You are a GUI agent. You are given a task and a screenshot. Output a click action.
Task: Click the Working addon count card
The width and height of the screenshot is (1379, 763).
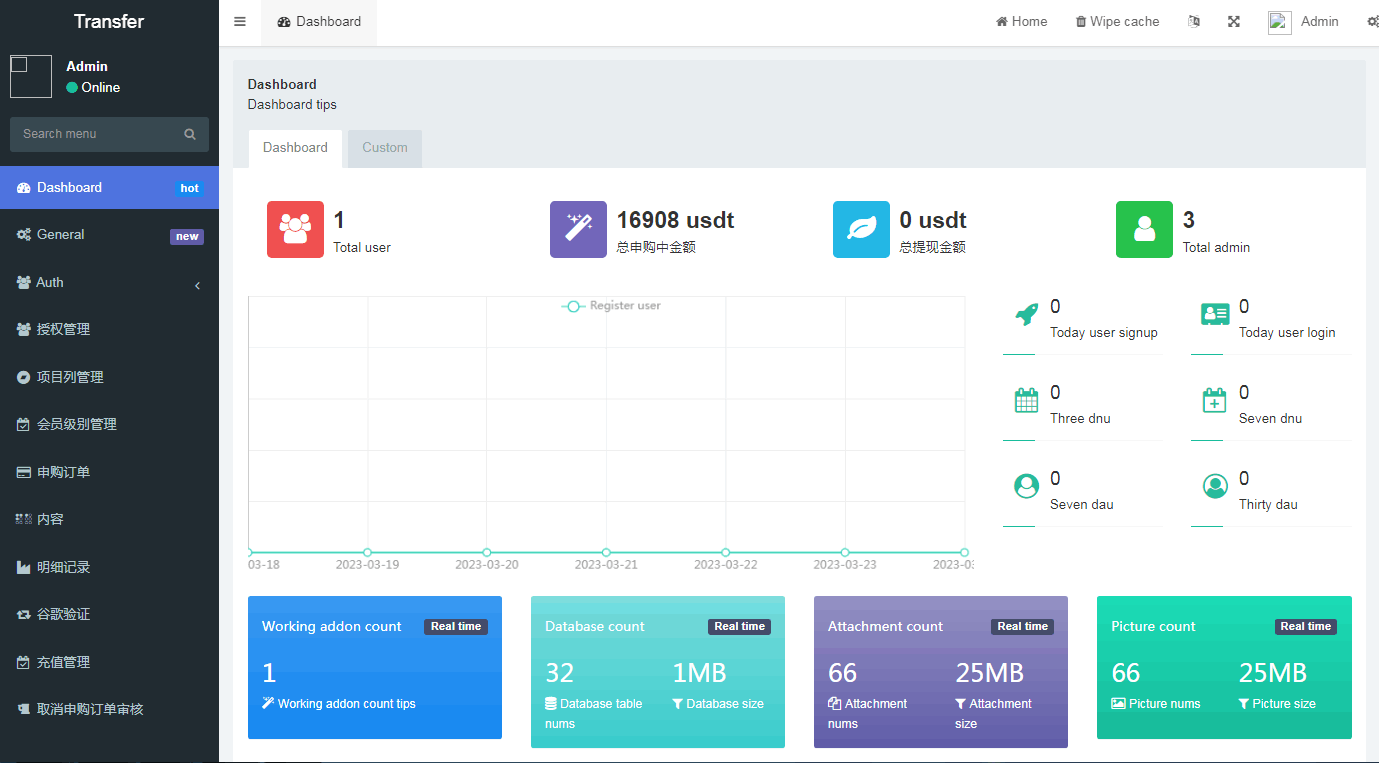(x=374, y=667)
